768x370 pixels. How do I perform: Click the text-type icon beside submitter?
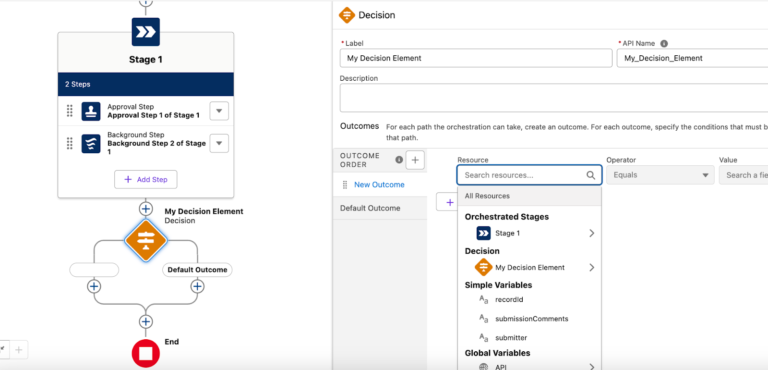point(483,338)
